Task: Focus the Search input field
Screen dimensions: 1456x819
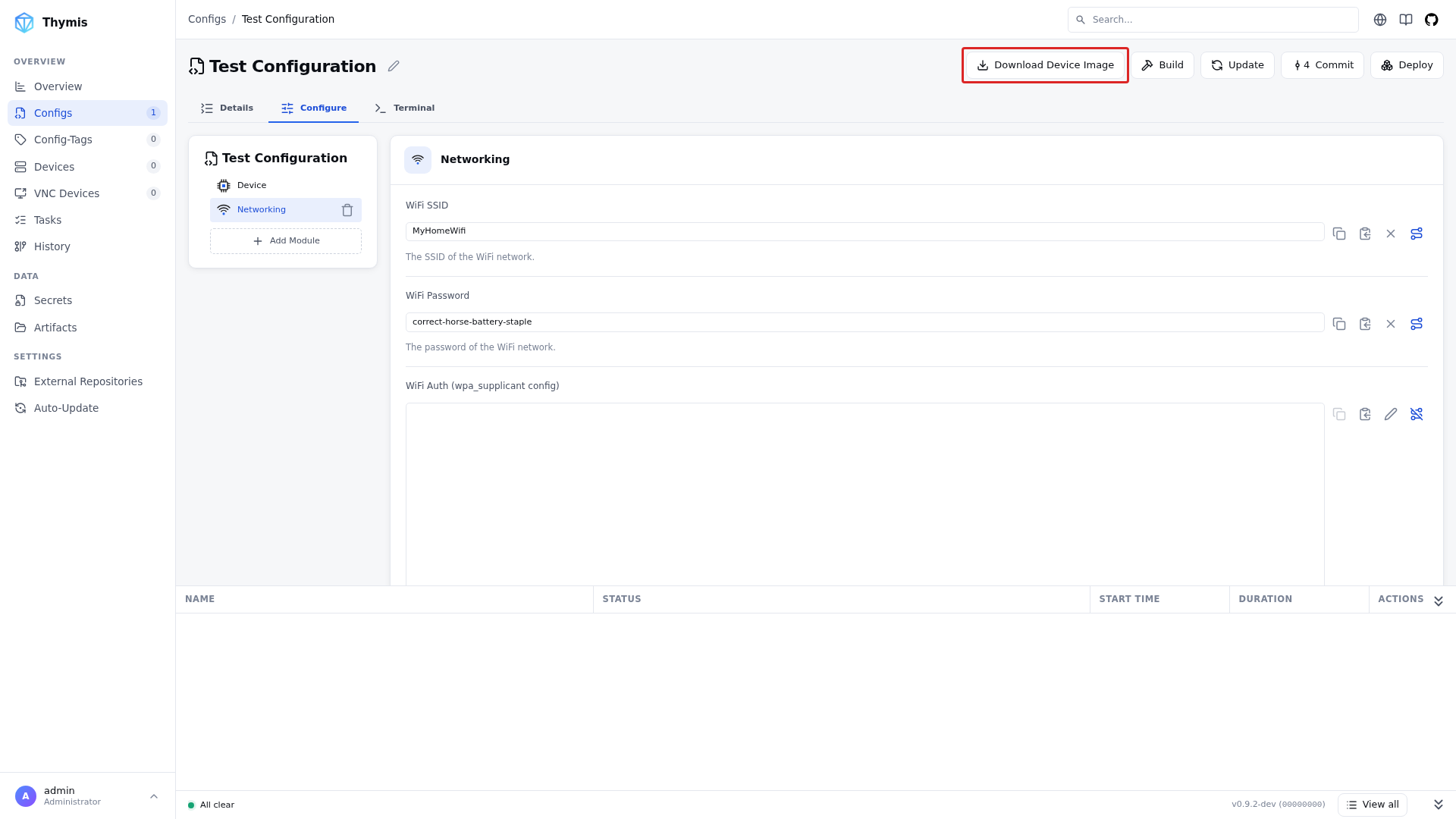Action: pyautogui.click(x=1213, y=20)
